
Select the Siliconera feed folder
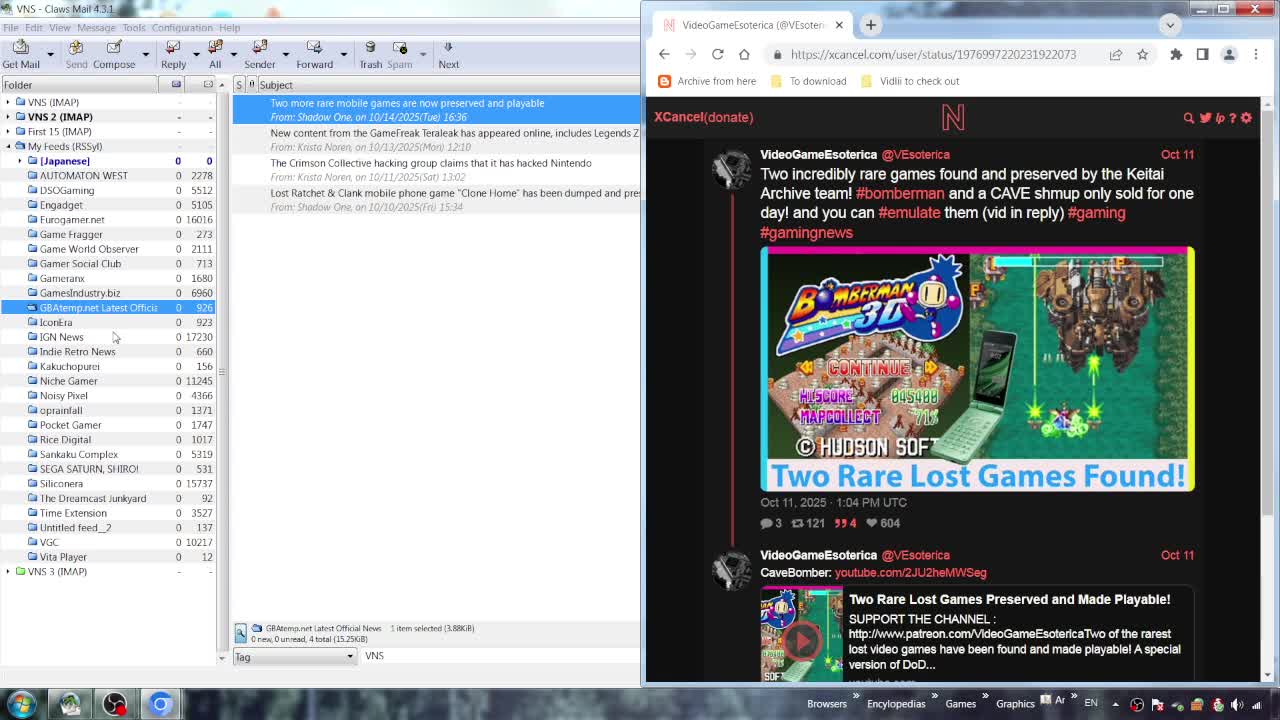[61, 483]
